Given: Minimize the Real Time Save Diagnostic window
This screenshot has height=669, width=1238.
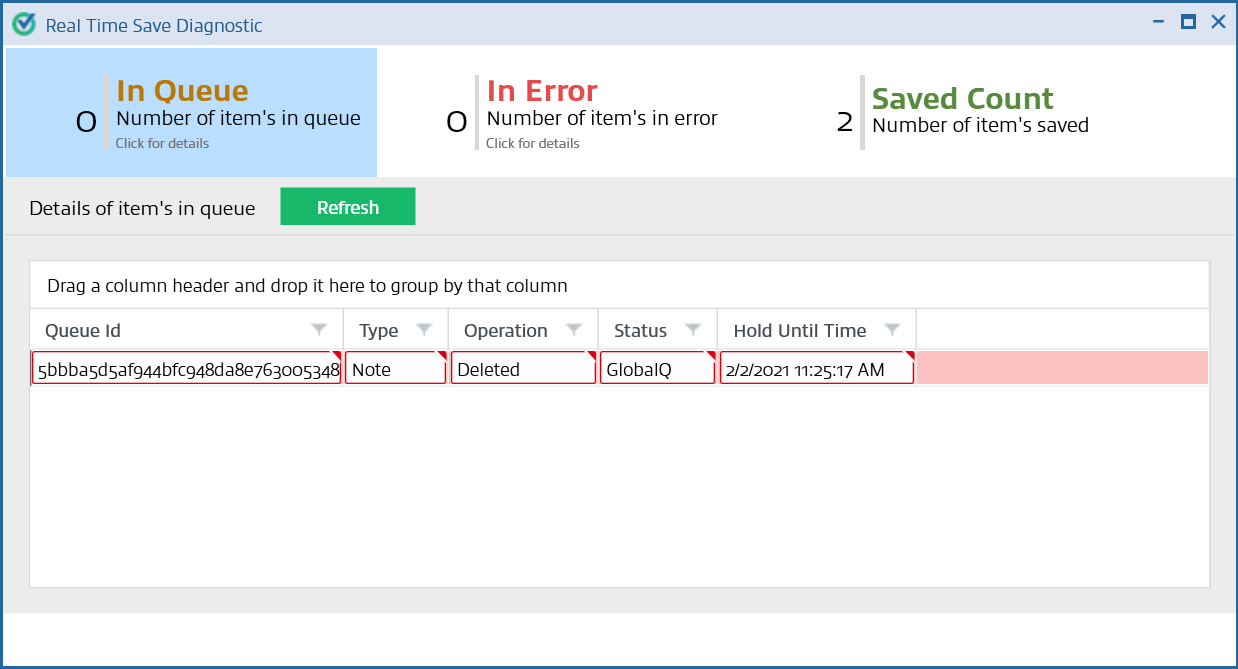Looking at the screenshot, I should [1158, 22].
